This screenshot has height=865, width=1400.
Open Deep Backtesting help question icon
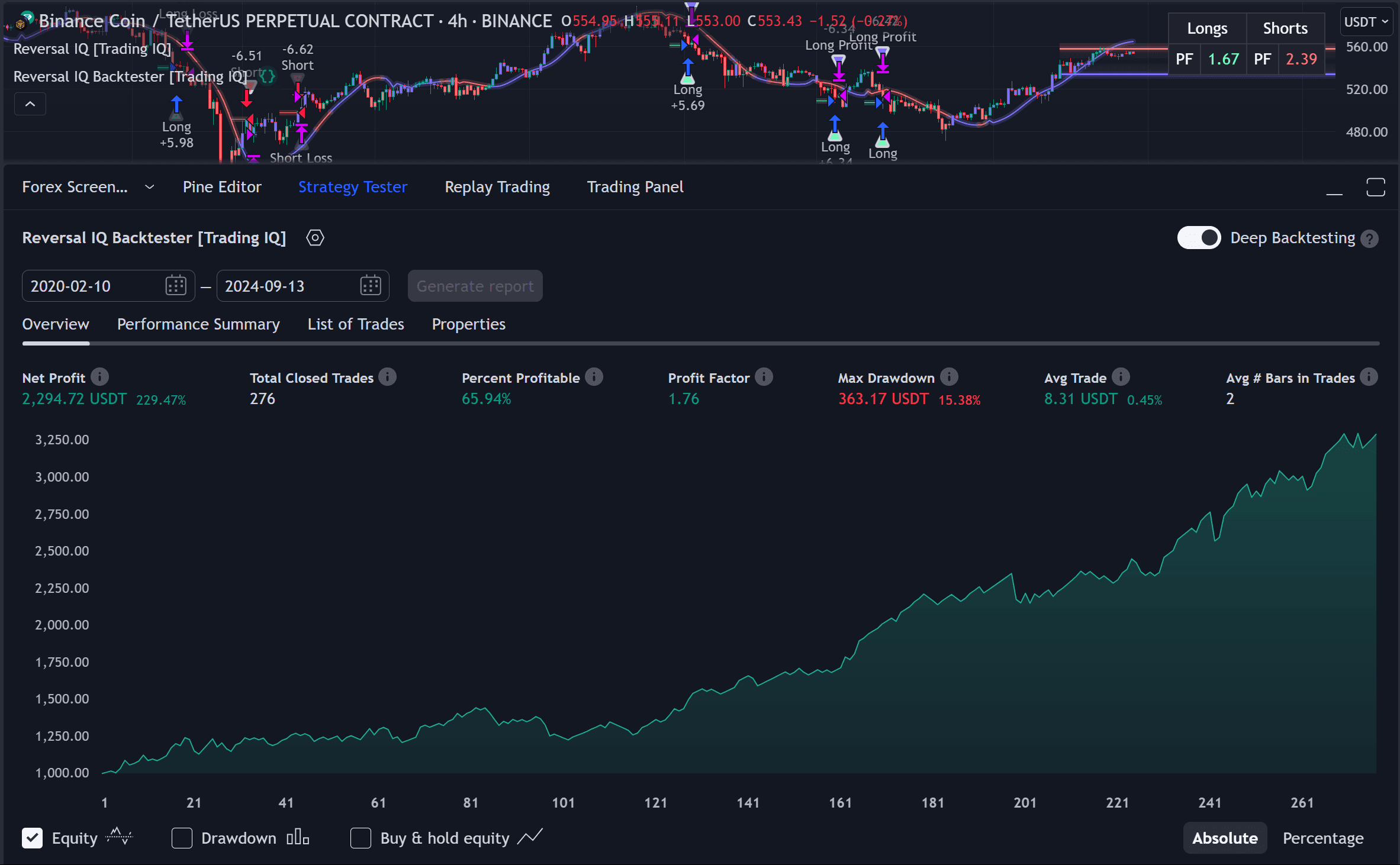(1369, 238)
